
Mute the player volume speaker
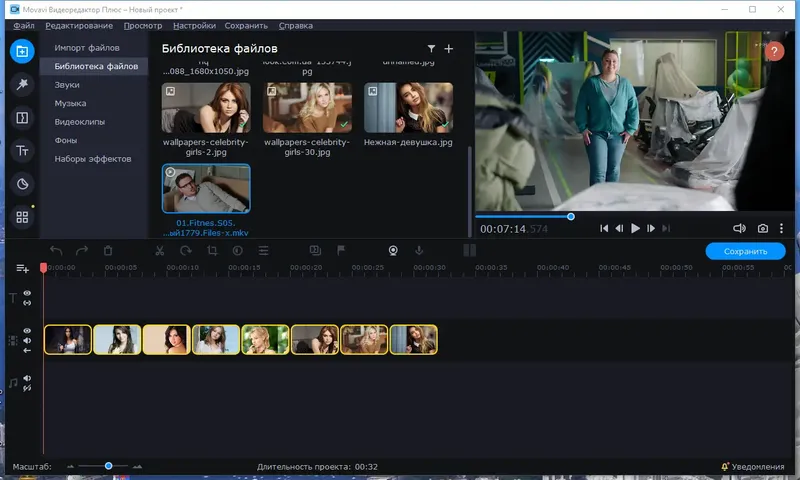[739, 229]
